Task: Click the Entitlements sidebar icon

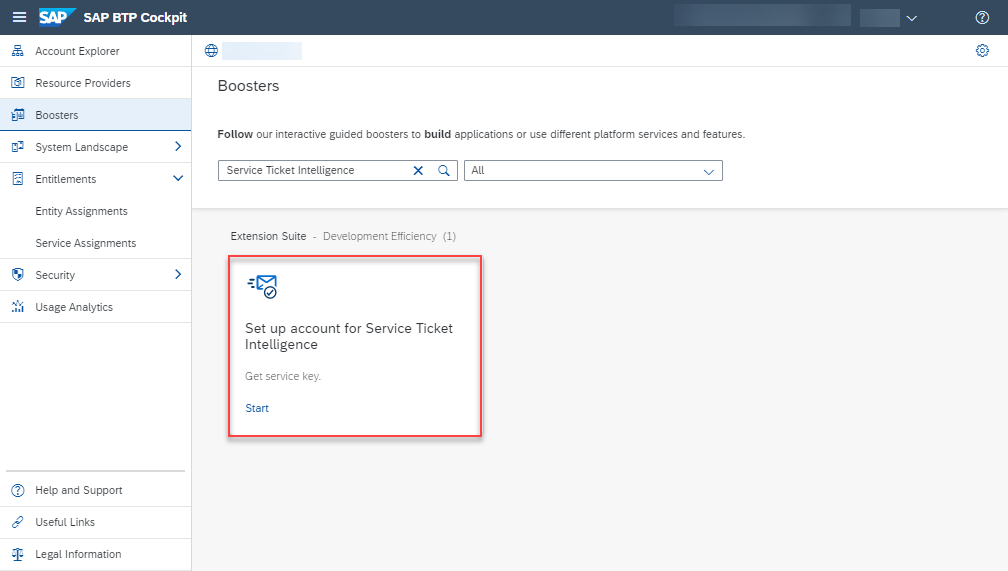Action: tap(18, 179)
